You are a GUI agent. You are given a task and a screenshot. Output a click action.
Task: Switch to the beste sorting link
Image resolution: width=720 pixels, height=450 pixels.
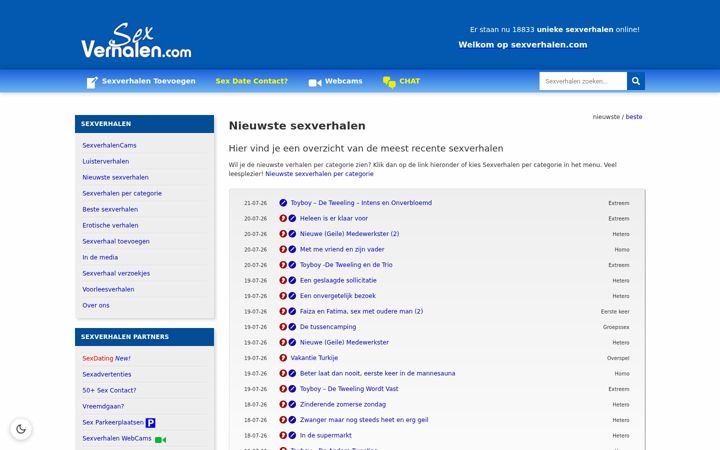pyautogui.click(x=634, y=117)
